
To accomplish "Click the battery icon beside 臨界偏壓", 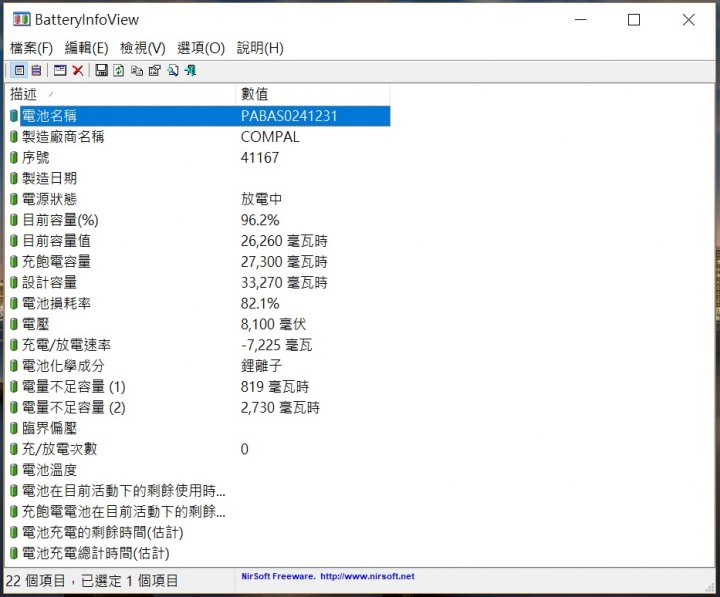I will point(14,428).
